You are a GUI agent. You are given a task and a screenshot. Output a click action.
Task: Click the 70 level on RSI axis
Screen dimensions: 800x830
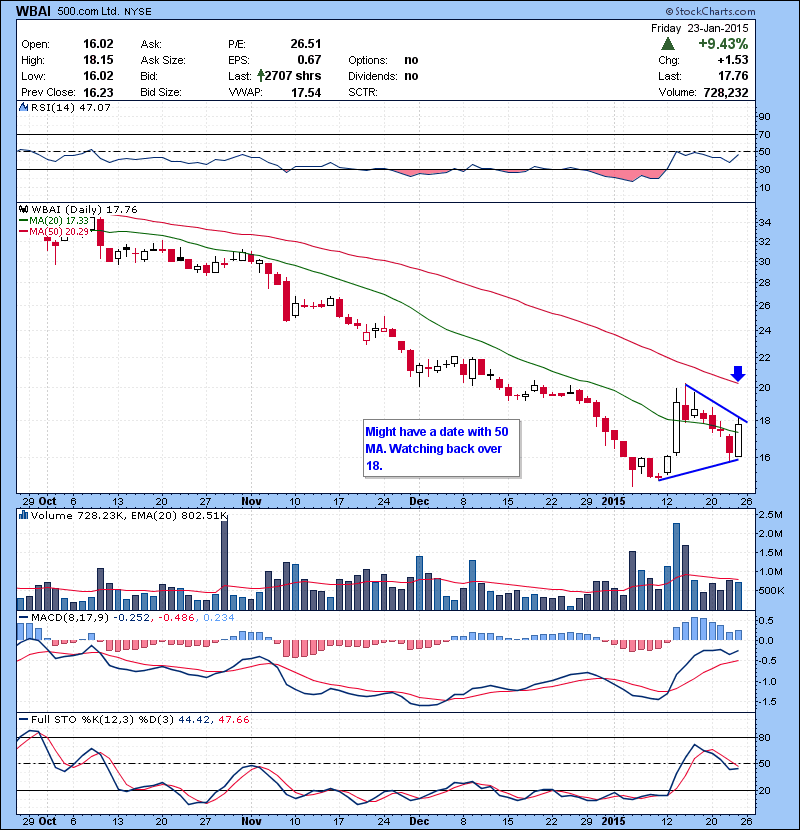pyautogui.click(x=765, y=134)
